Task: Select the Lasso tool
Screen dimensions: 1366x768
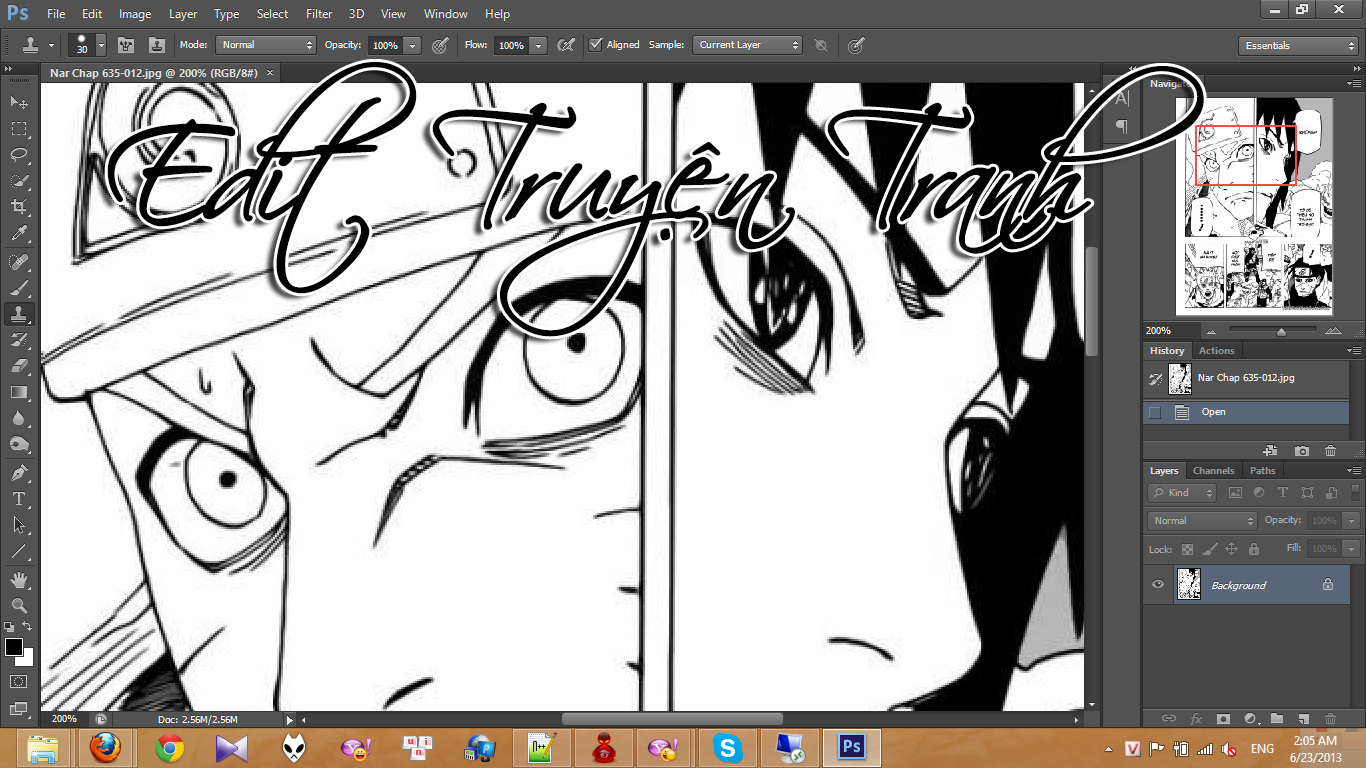Action: tap(19, 155)
